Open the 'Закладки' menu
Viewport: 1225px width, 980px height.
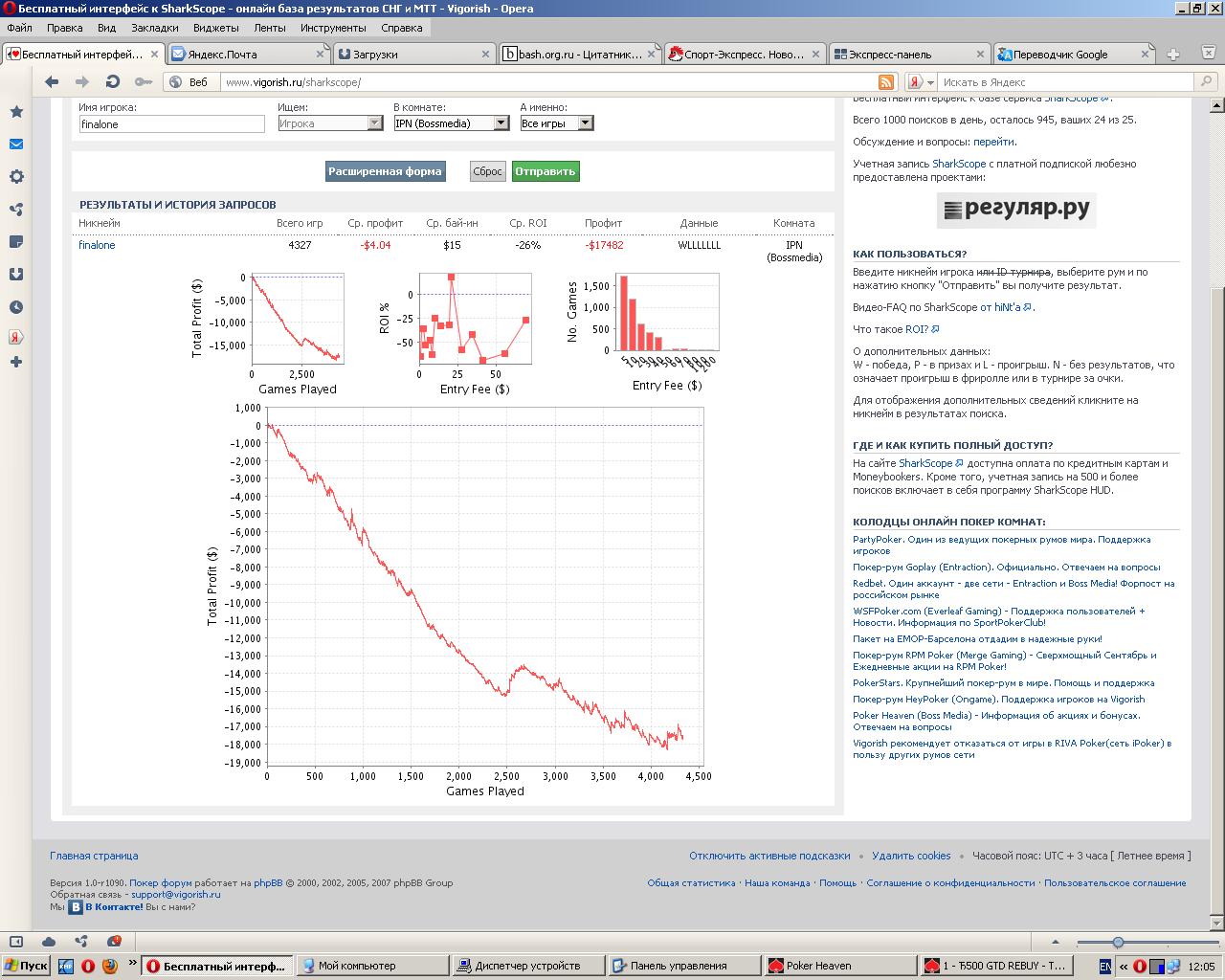click(154, 28)
